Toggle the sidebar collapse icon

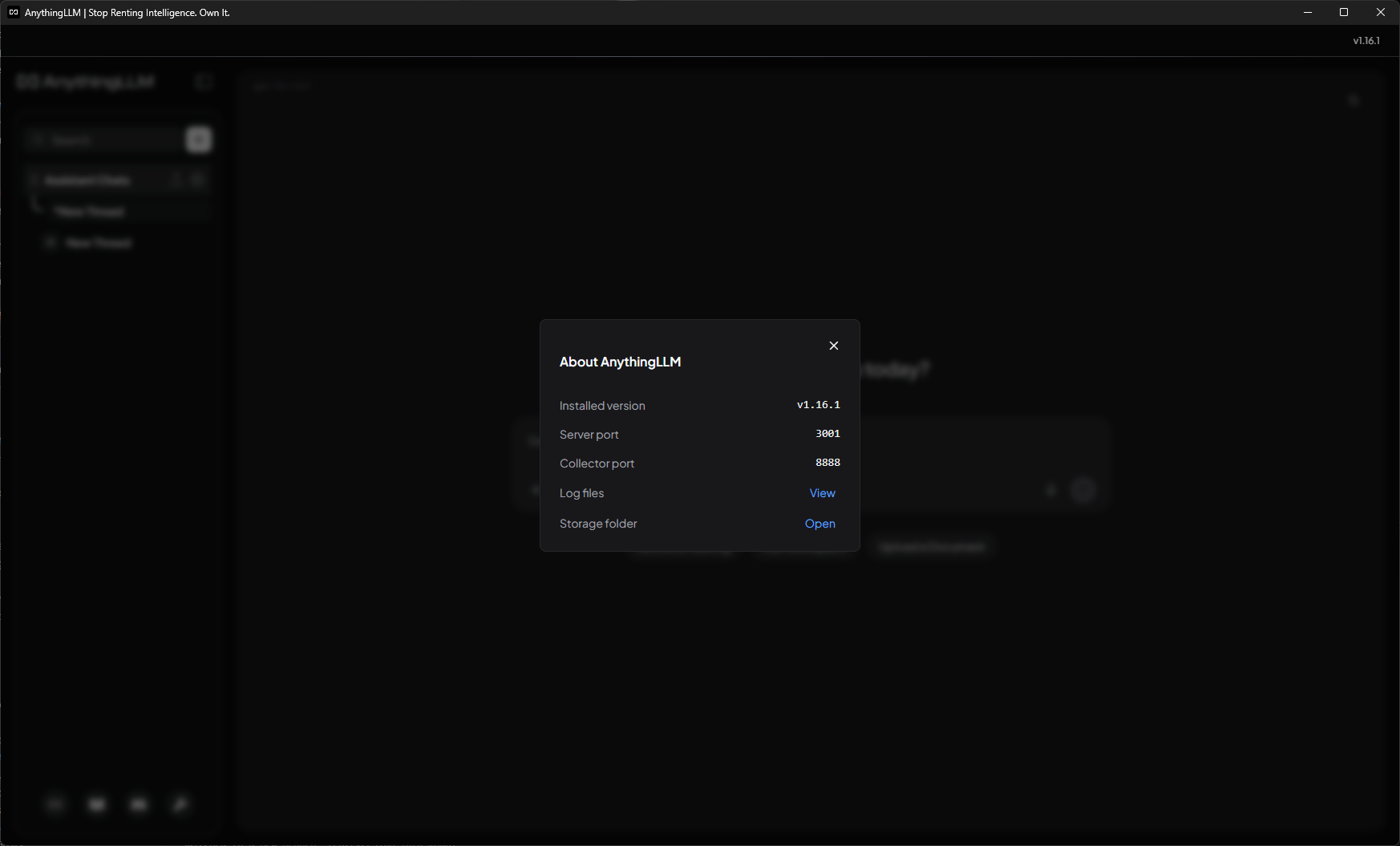pyautogui.click(x=204, y=82)
